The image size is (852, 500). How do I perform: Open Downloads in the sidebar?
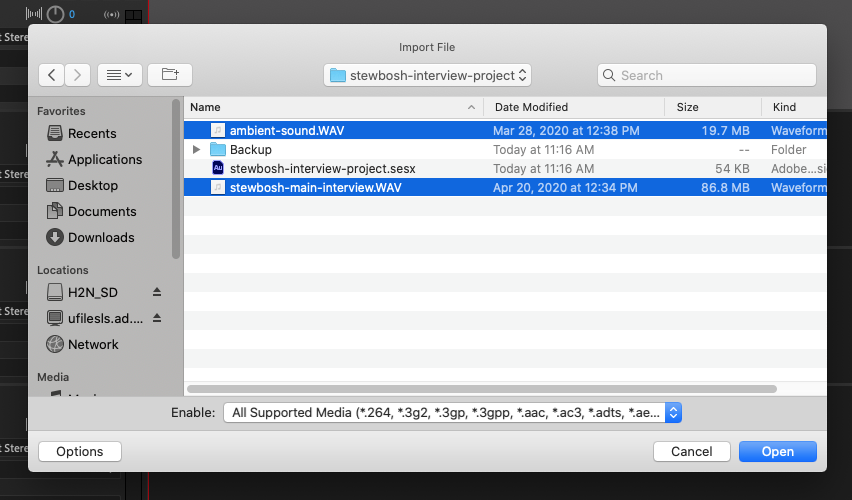coord(101,238)
